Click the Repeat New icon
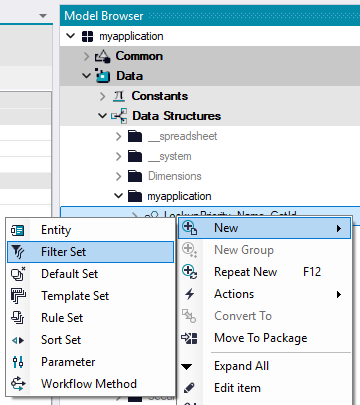This screenshot has width=360, height=405. pyautogui.click(x=189, y=272)
